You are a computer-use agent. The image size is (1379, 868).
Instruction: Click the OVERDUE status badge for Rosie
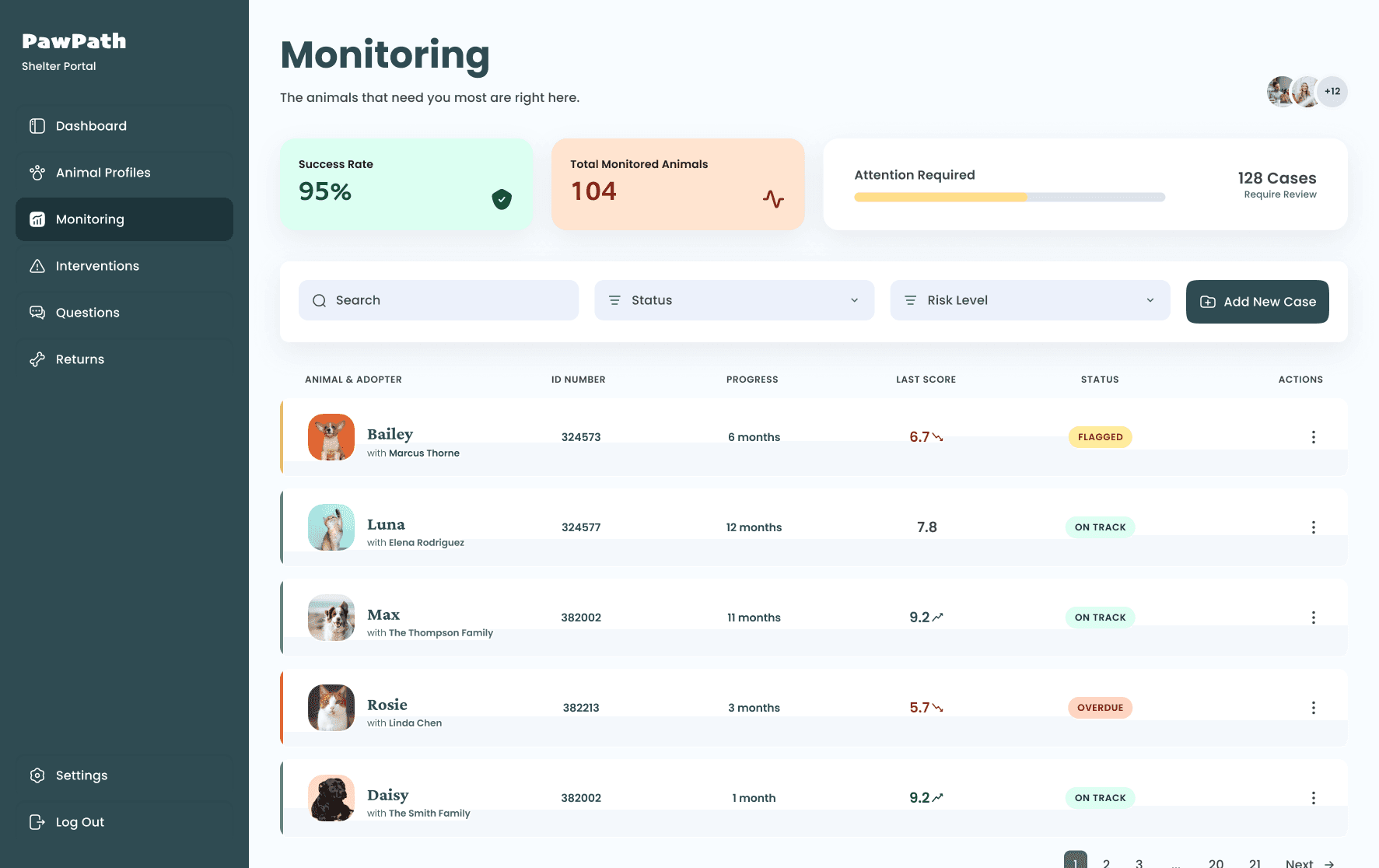(x=1100, y=708)
